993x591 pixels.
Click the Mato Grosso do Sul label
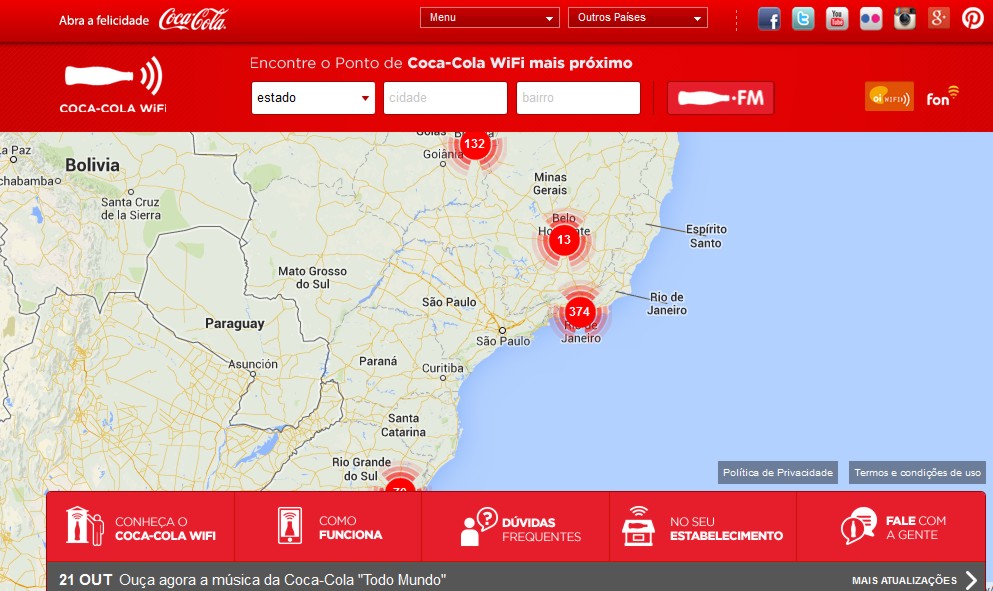(312, 277)
